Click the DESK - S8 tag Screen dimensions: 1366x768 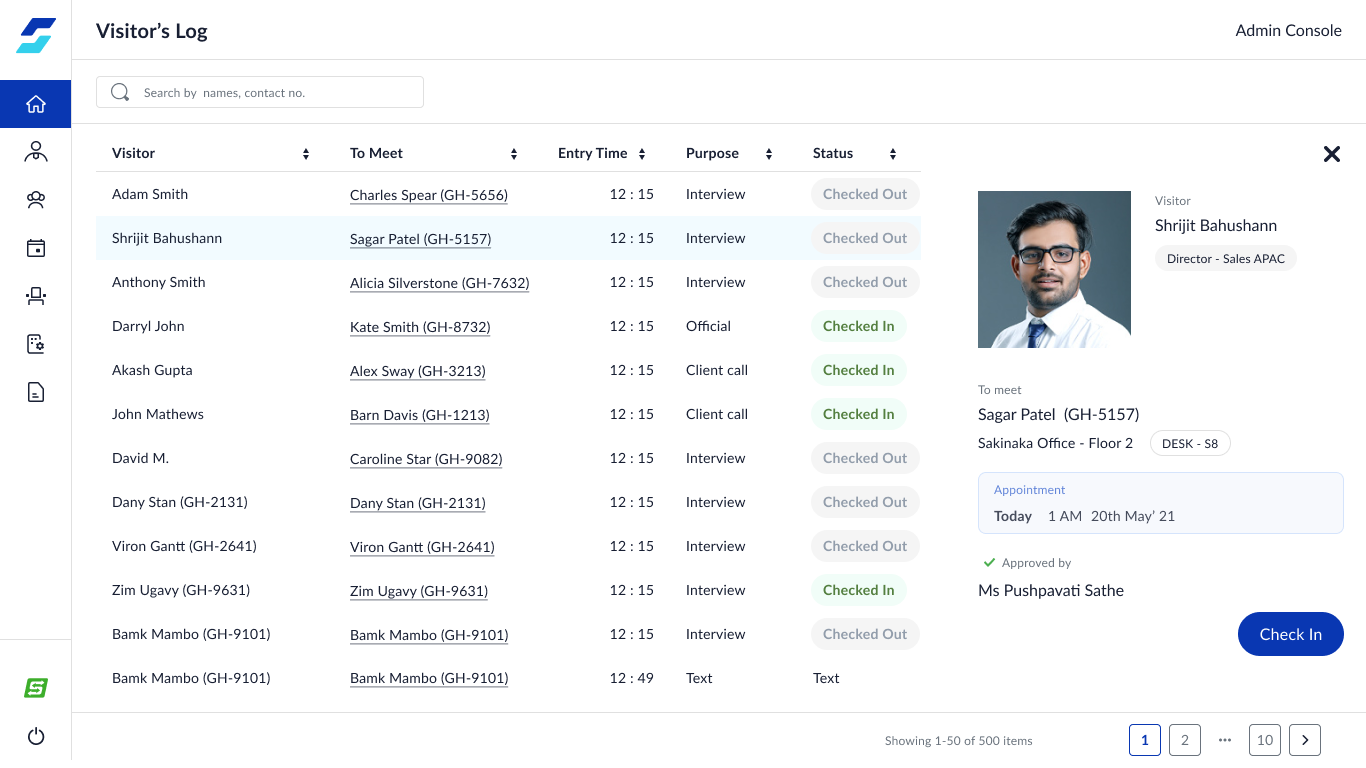(1190, 443)
